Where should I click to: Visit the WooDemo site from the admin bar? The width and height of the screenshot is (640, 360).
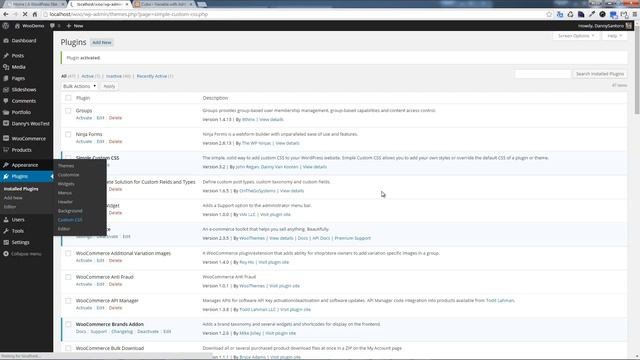pos(29,26)
